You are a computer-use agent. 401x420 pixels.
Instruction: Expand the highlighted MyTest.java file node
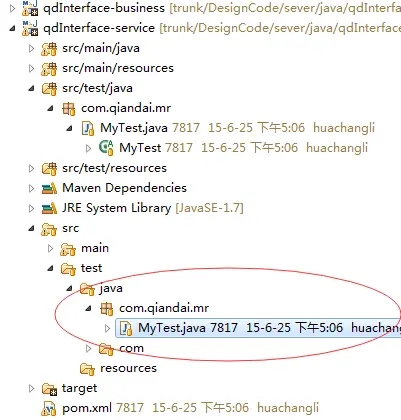coord(107,328)
